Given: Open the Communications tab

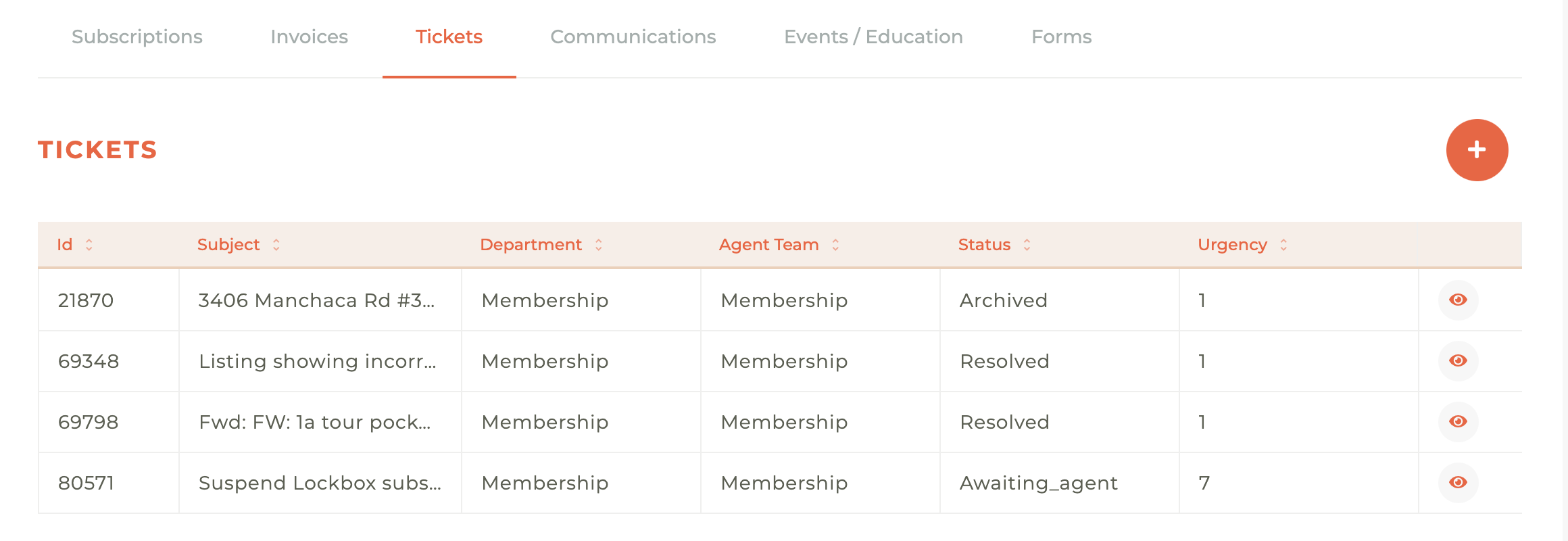Looking at the screenshot, I should (x=633, y=37).
